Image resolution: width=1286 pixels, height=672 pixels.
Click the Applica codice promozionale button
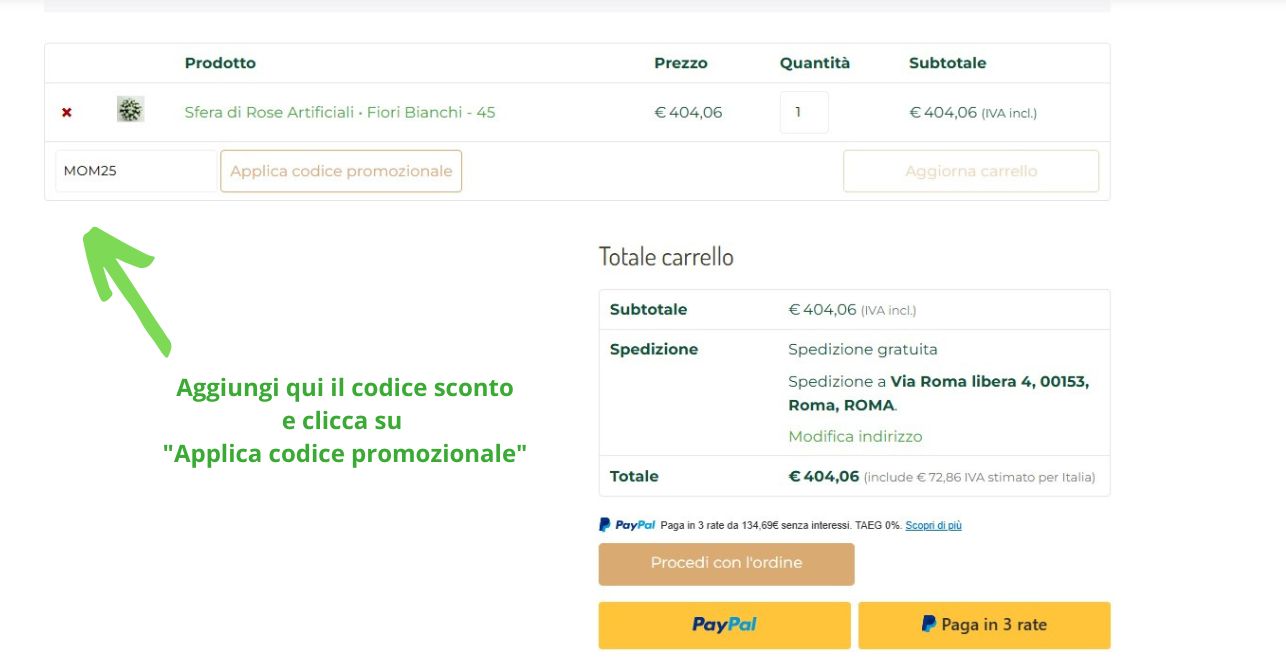[341, 171]
